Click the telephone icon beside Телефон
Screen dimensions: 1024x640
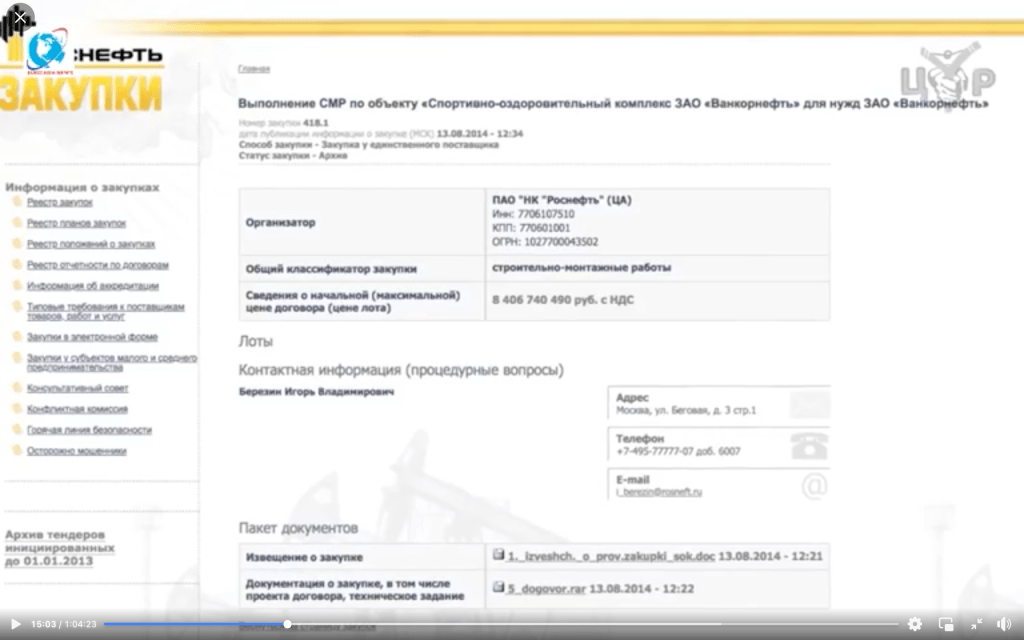[809, 445]
